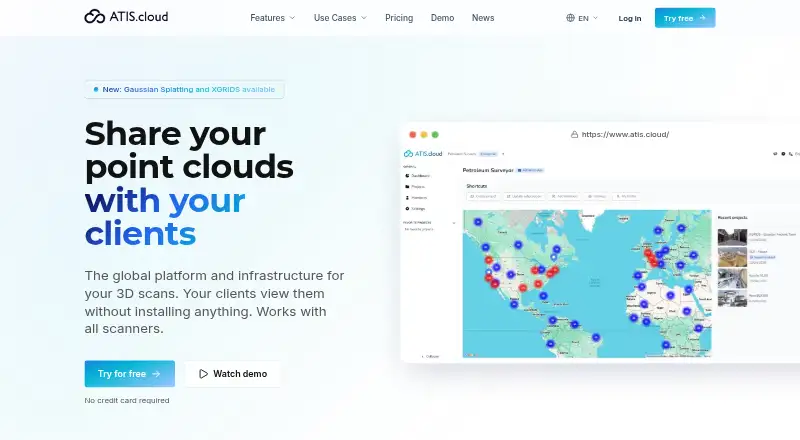The image size is (800, 440).
Task: Collapse the favorite projects section chevron
Action: [x=454, y=223]
